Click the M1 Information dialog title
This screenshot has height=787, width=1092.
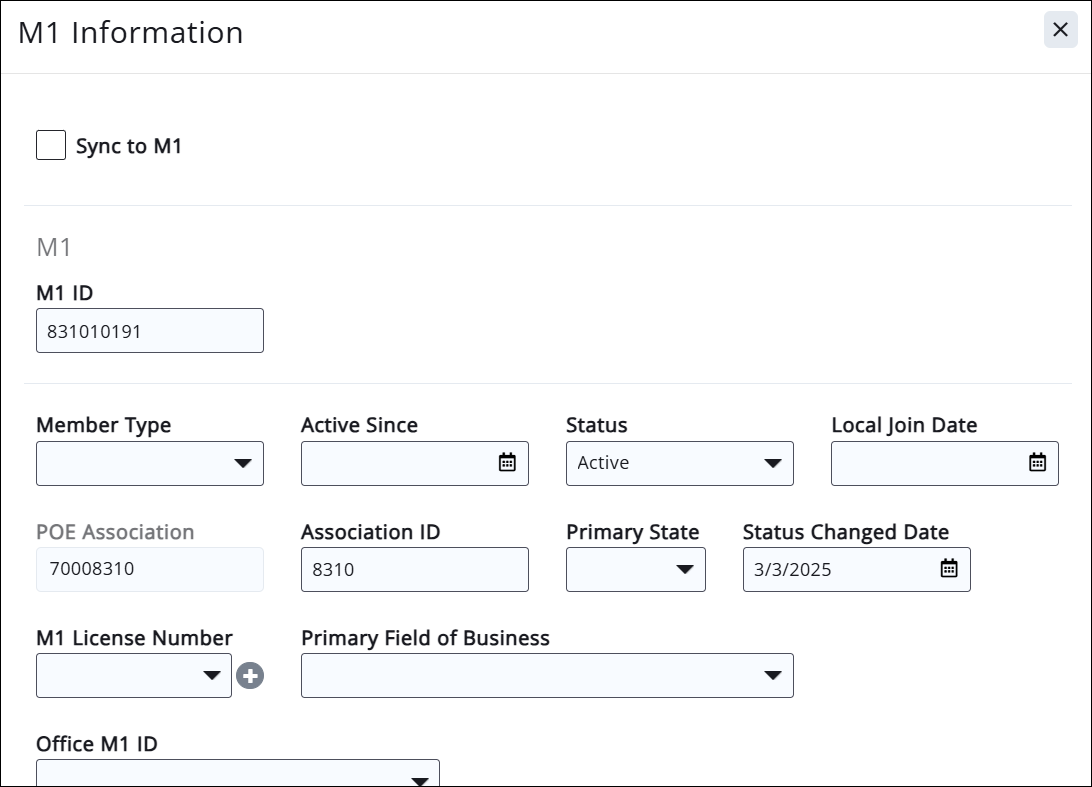click(131, 32)
